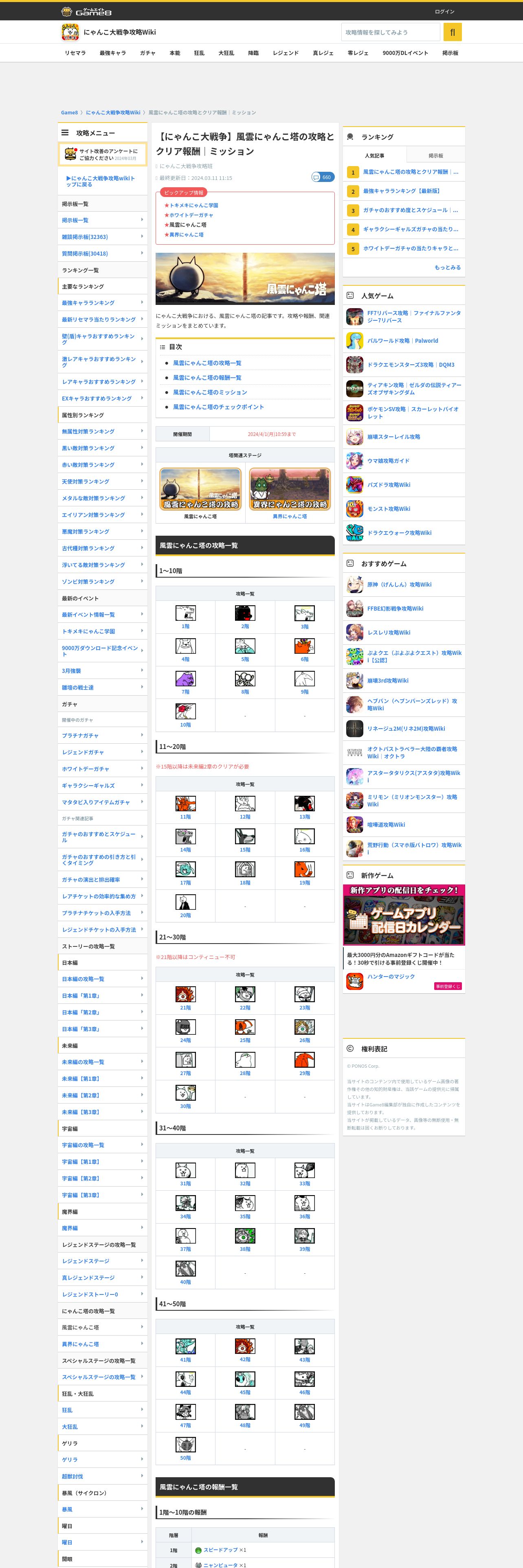Image resolution: width=523 pixels, height=1568 pixels.
Task: Open トキメキにゃんこ学園 pickup link
Action: coord(193,205)
